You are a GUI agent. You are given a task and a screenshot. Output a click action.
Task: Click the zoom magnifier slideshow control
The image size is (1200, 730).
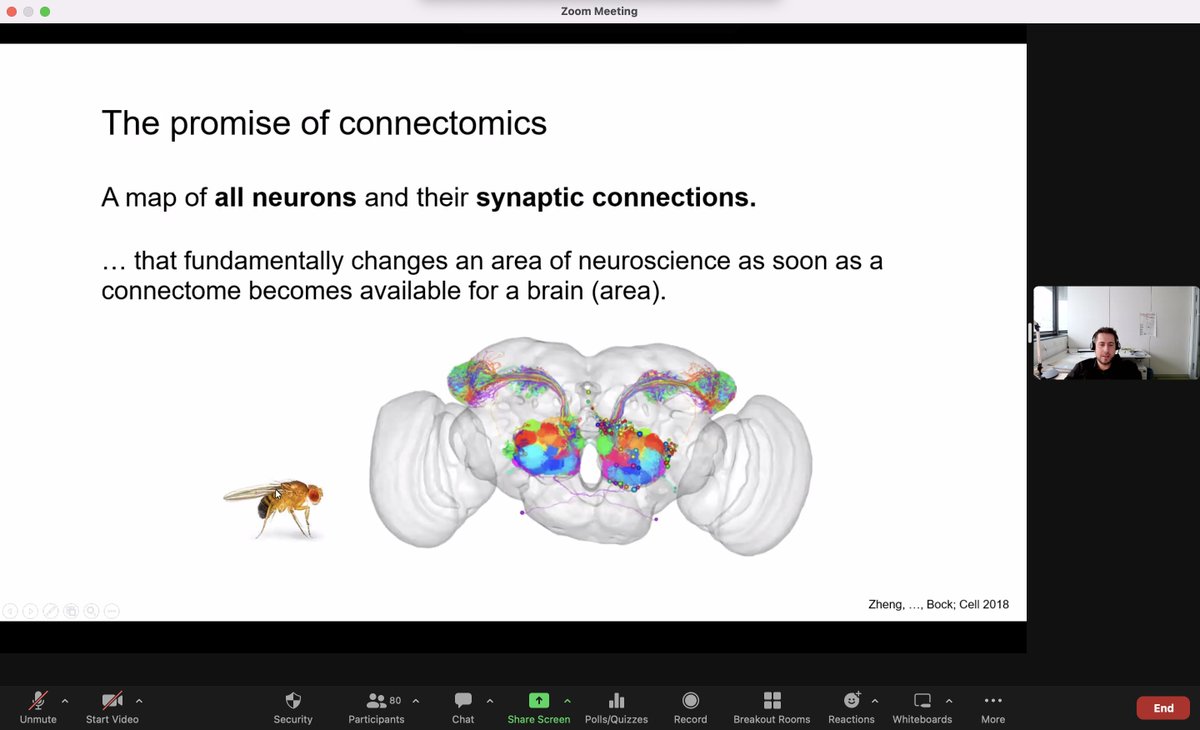[x=91, y=610]
